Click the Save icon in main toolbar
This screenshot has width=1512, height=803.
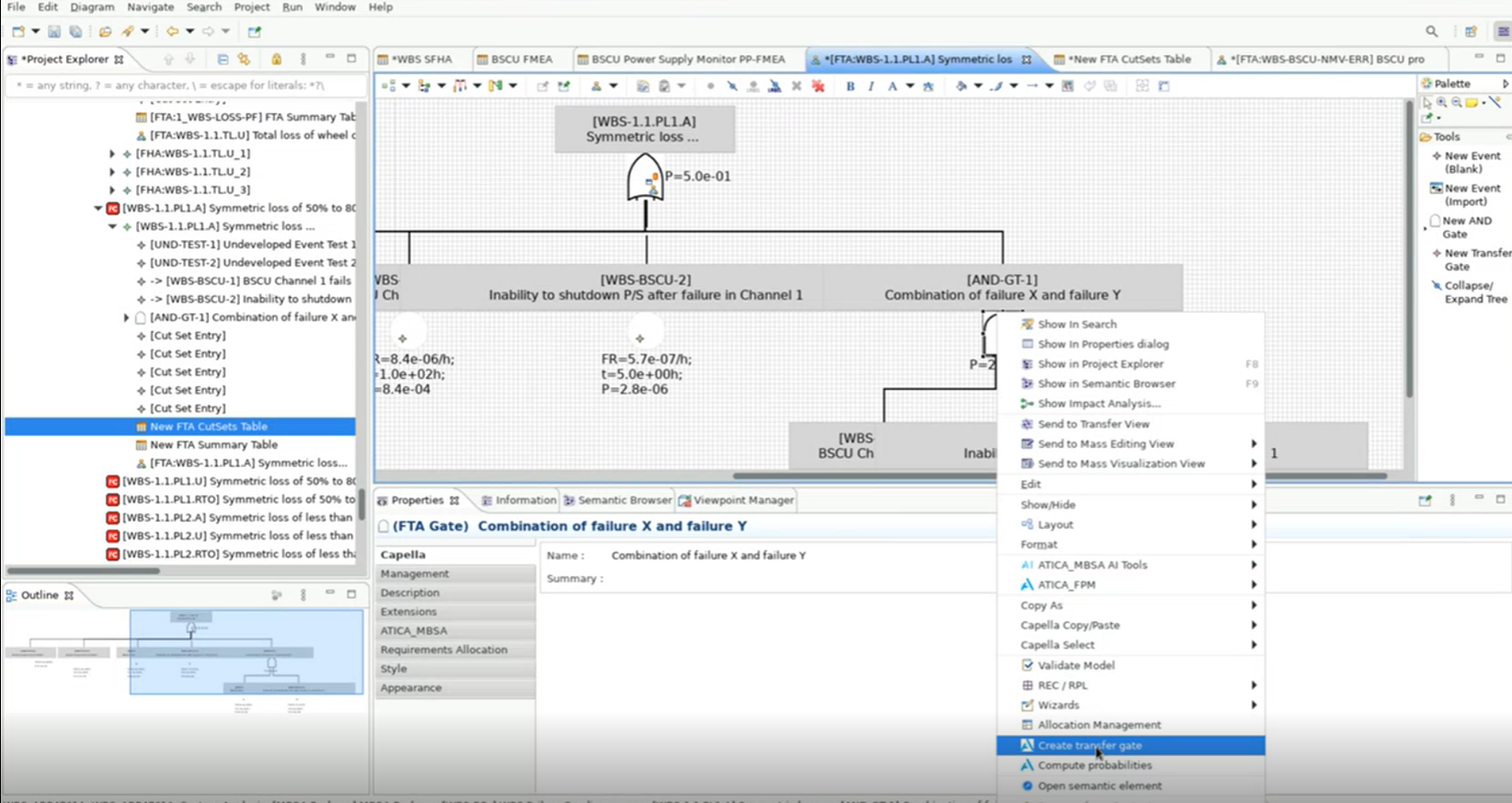click(54, 31)
